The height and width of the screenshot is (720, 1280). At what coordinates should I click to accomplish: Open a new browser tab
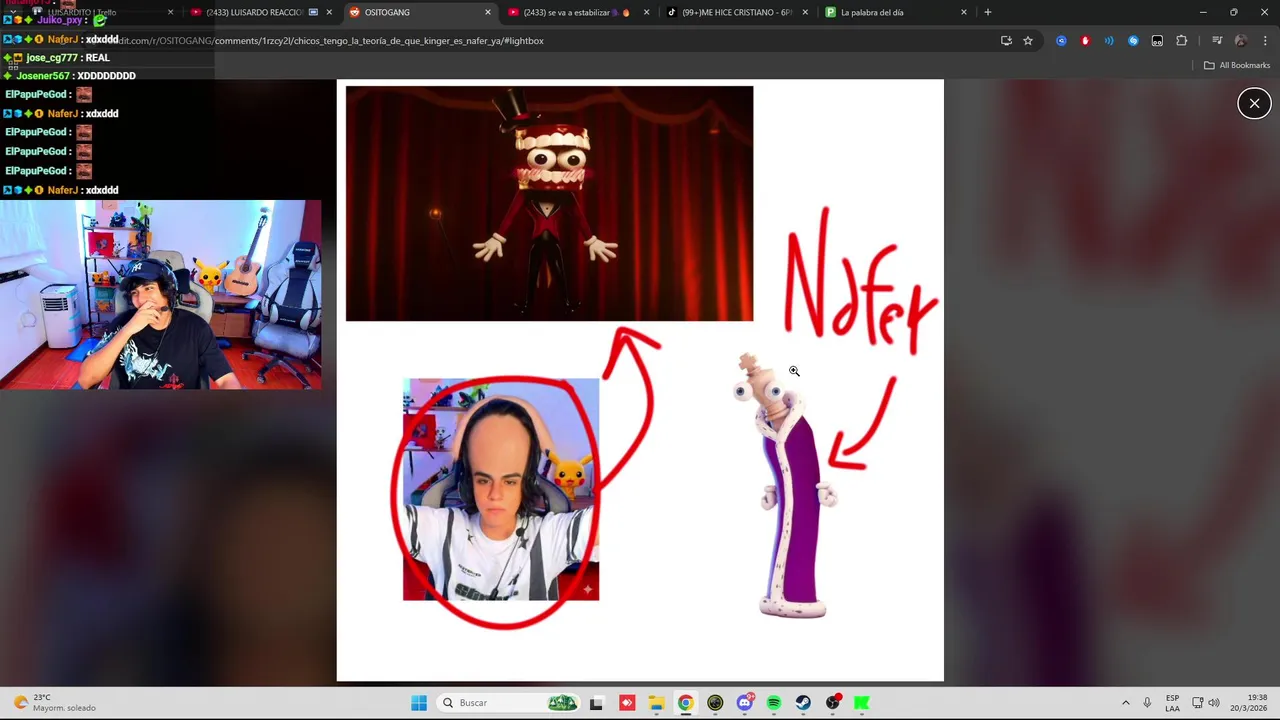[987, 12]
